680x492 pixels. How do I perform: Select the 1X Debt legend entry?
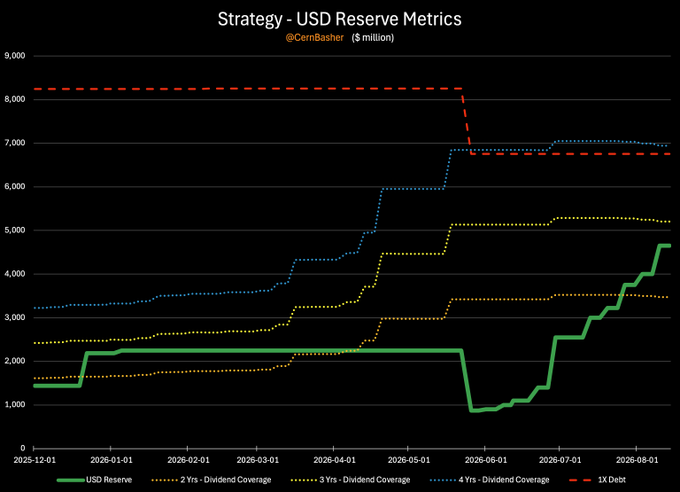(x=597, y=480)
